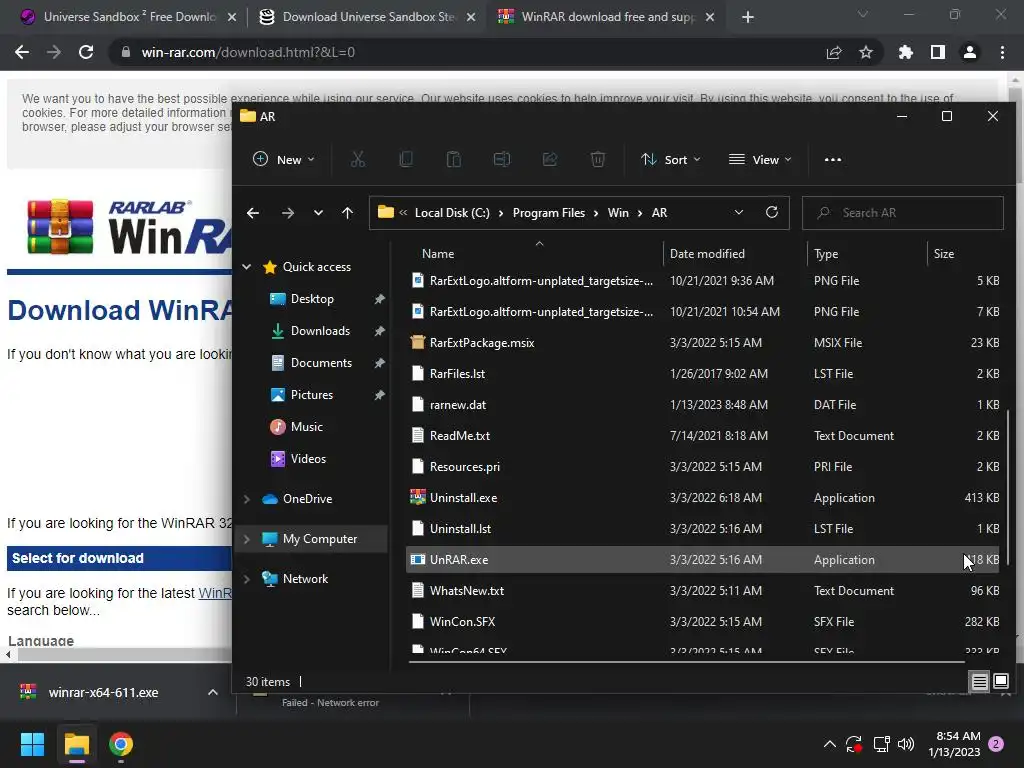This screenshot has height=768, width=1024.
Task: Open a new Chrome tab
Action: coord(748,17)
